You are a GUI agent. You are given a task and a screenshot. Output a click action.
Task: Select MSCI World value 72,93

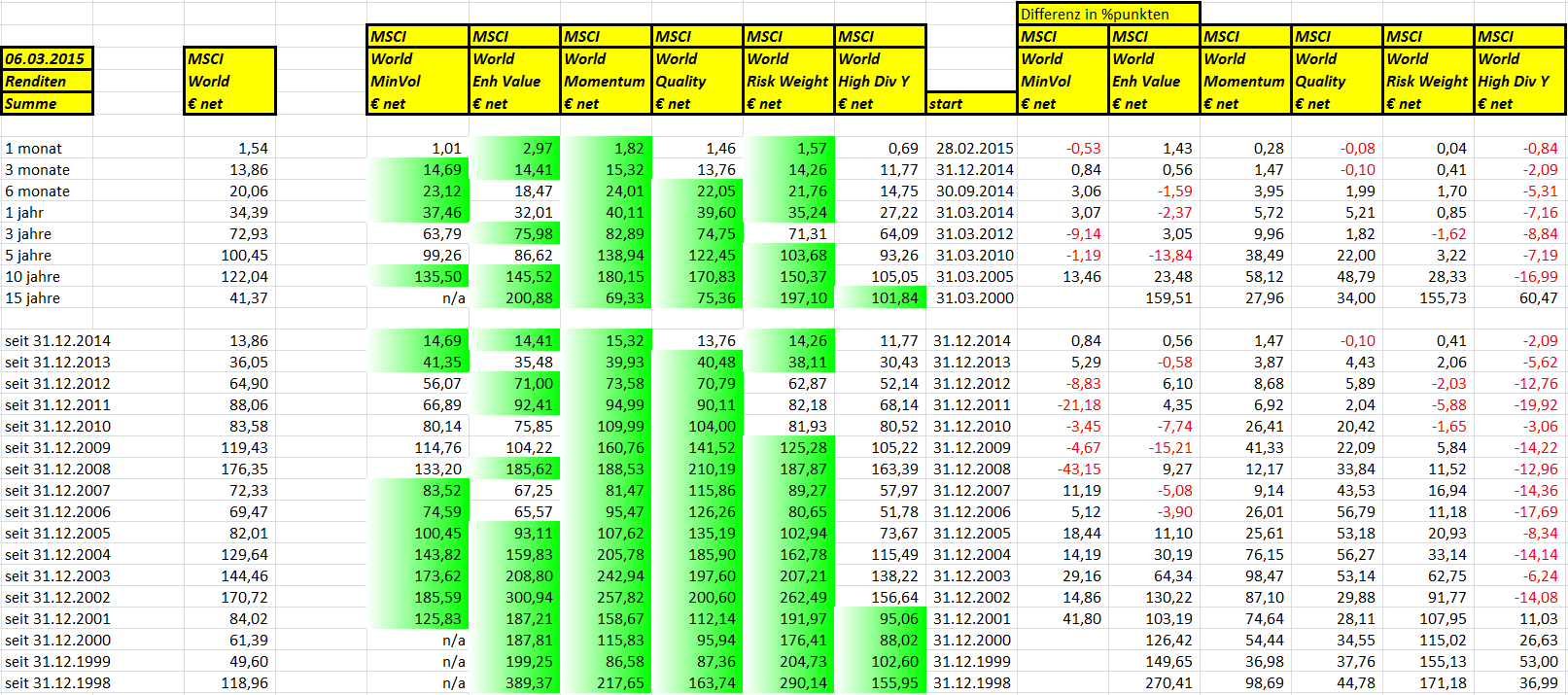point(249,234)
